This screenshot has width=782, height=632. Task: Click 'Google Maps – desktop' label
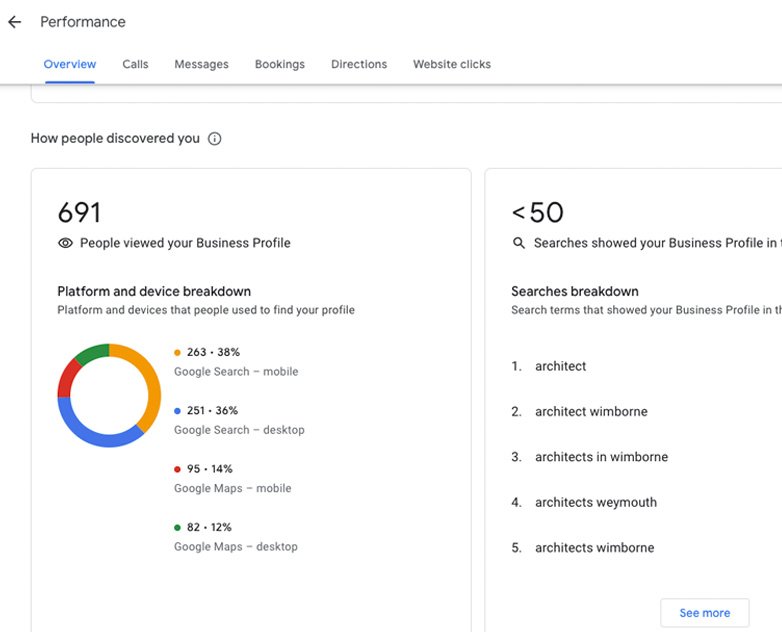tap(235, 547)
